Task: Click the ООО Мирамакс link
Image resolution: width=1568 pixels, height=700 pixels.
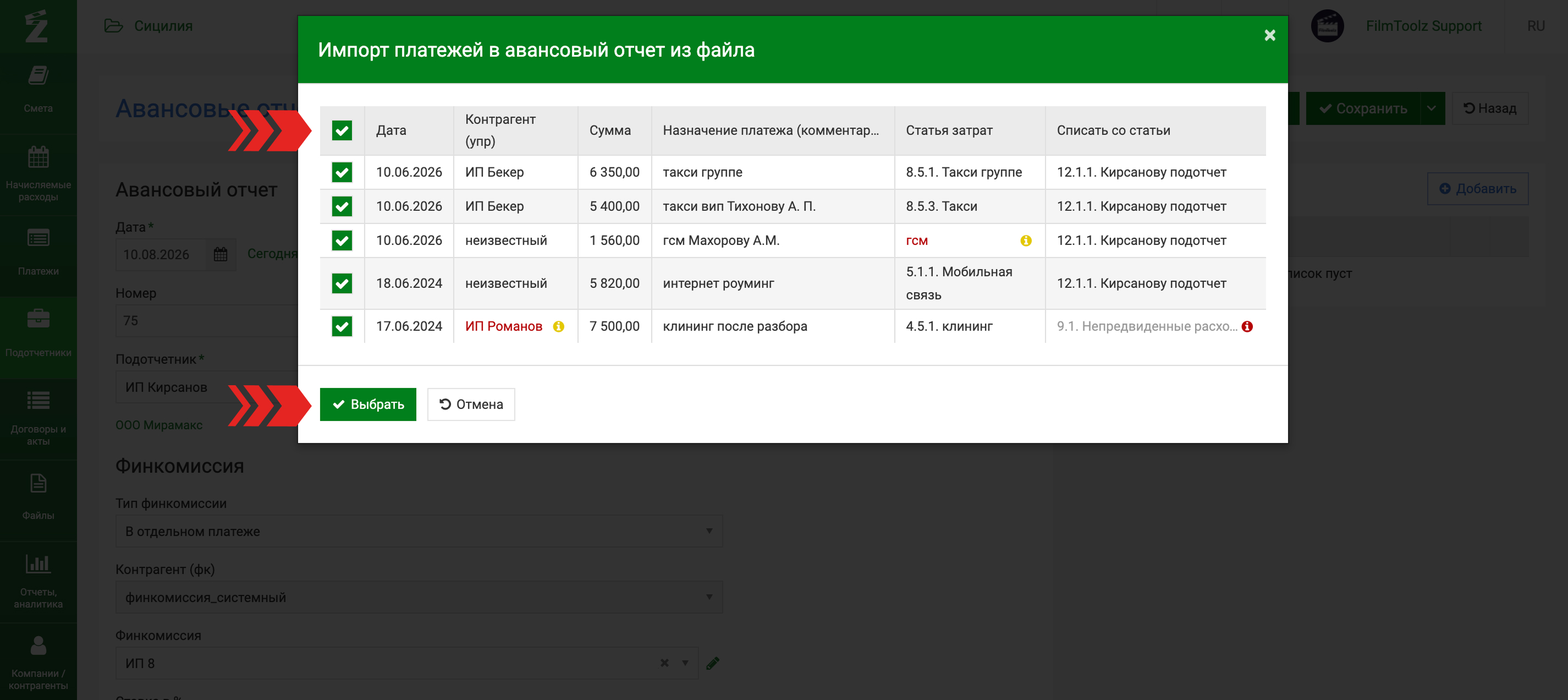Action: [159, 425]
